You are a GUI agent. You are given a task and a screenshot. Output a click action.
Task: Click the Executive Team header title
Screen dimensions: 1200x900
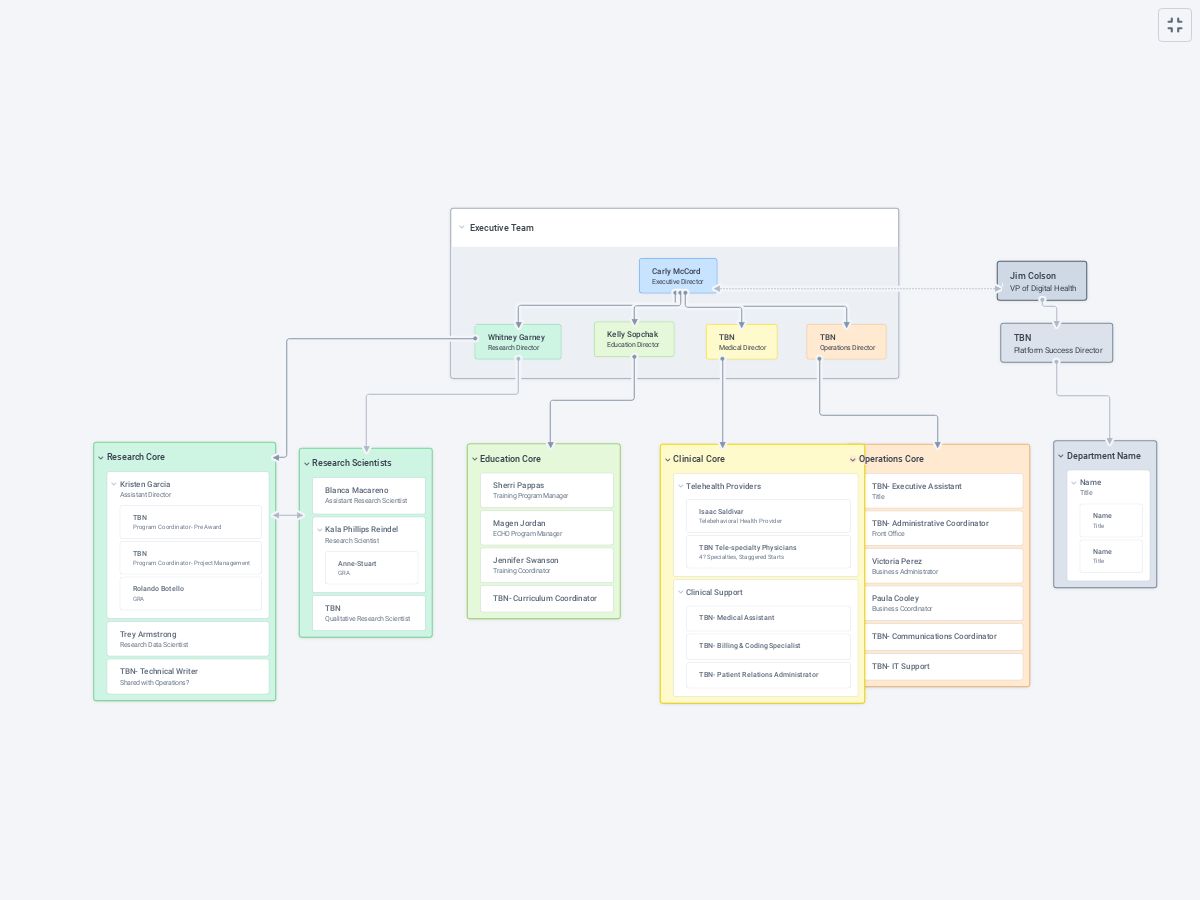(x=502, y=228)
